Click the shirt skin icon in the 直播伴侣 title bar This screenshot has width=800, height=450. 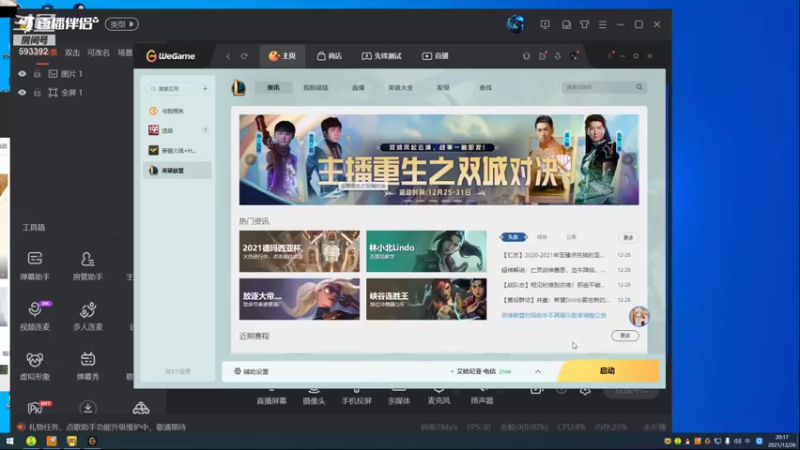[584, 24]
